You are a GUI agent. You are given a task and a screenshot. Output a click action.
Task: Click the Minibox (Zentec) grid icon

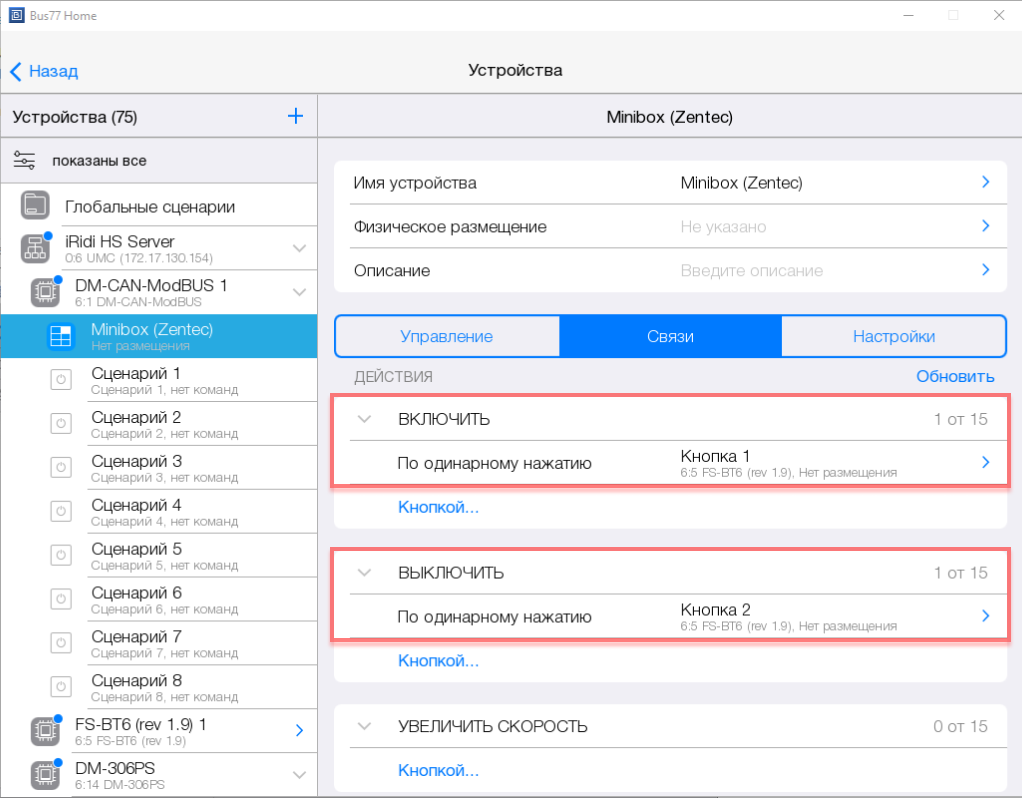tap(61, 337)
